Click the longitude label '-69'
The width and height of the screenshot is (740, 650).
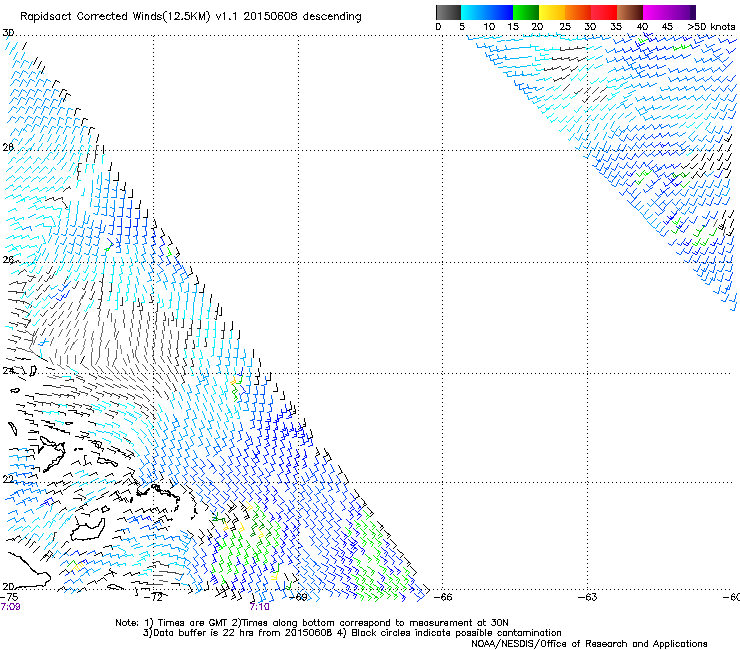[298, 597]
